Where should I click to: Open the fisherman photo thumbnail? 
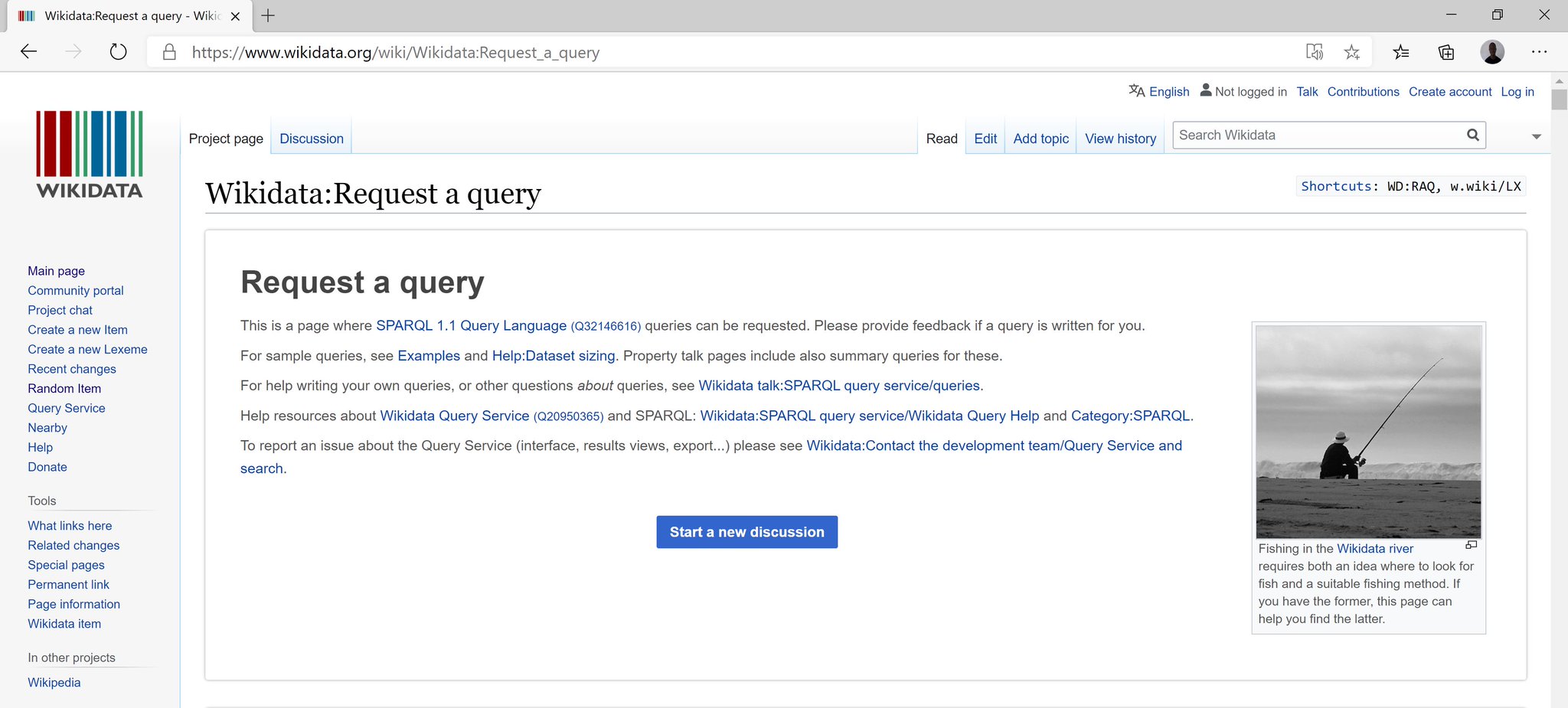(1368, 432)
